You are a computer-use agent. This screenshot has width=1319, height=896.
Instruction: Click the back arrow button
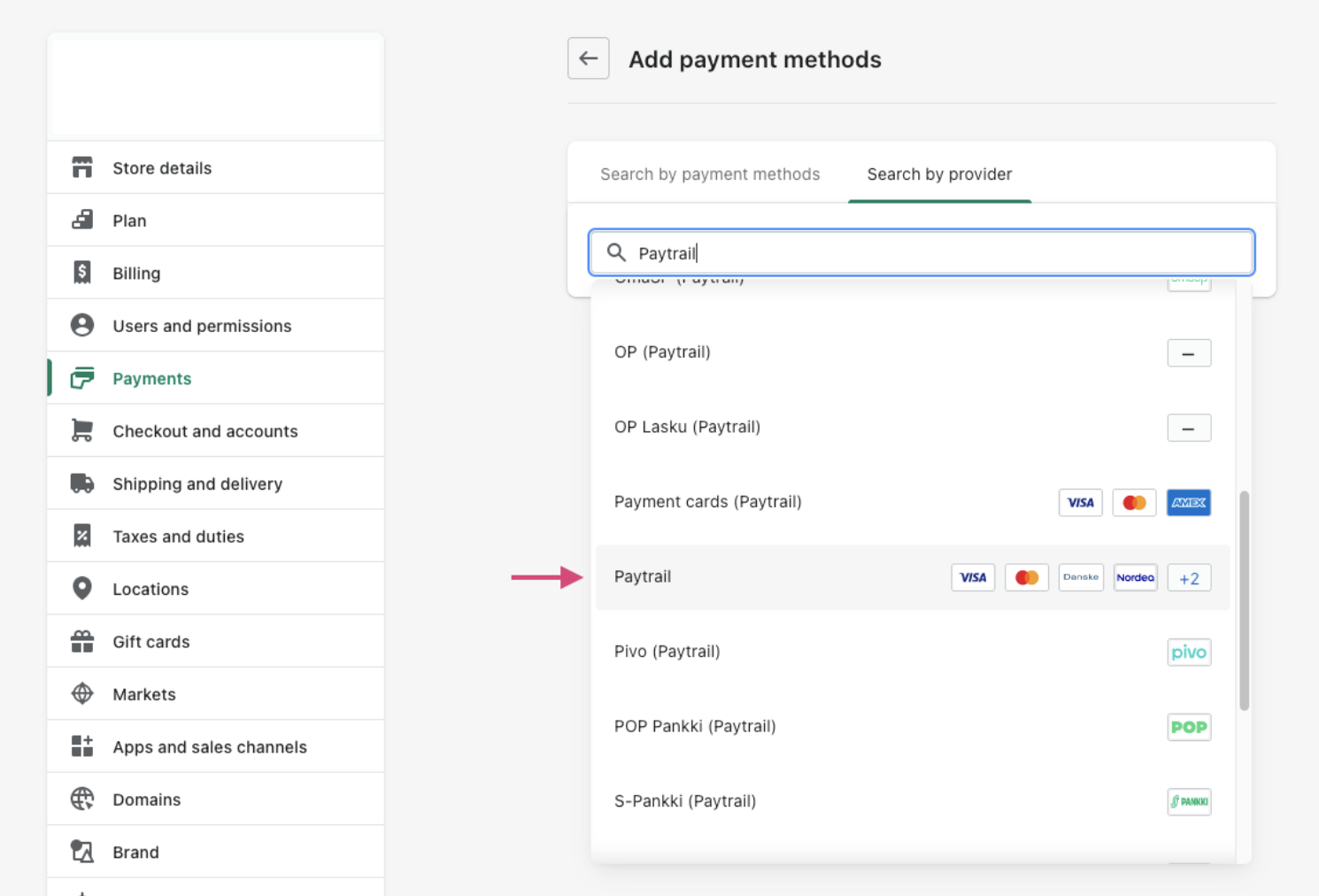(x=588, y=58)
